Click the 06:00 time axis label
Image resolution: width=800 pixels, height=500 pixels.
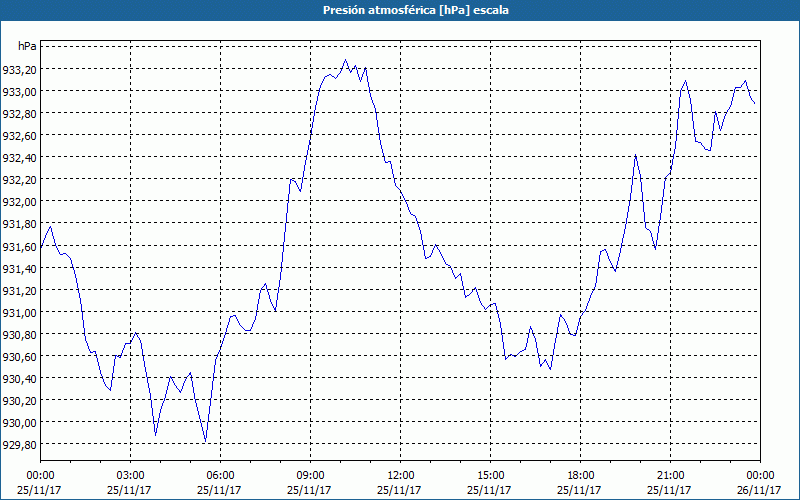click(220, 475)
